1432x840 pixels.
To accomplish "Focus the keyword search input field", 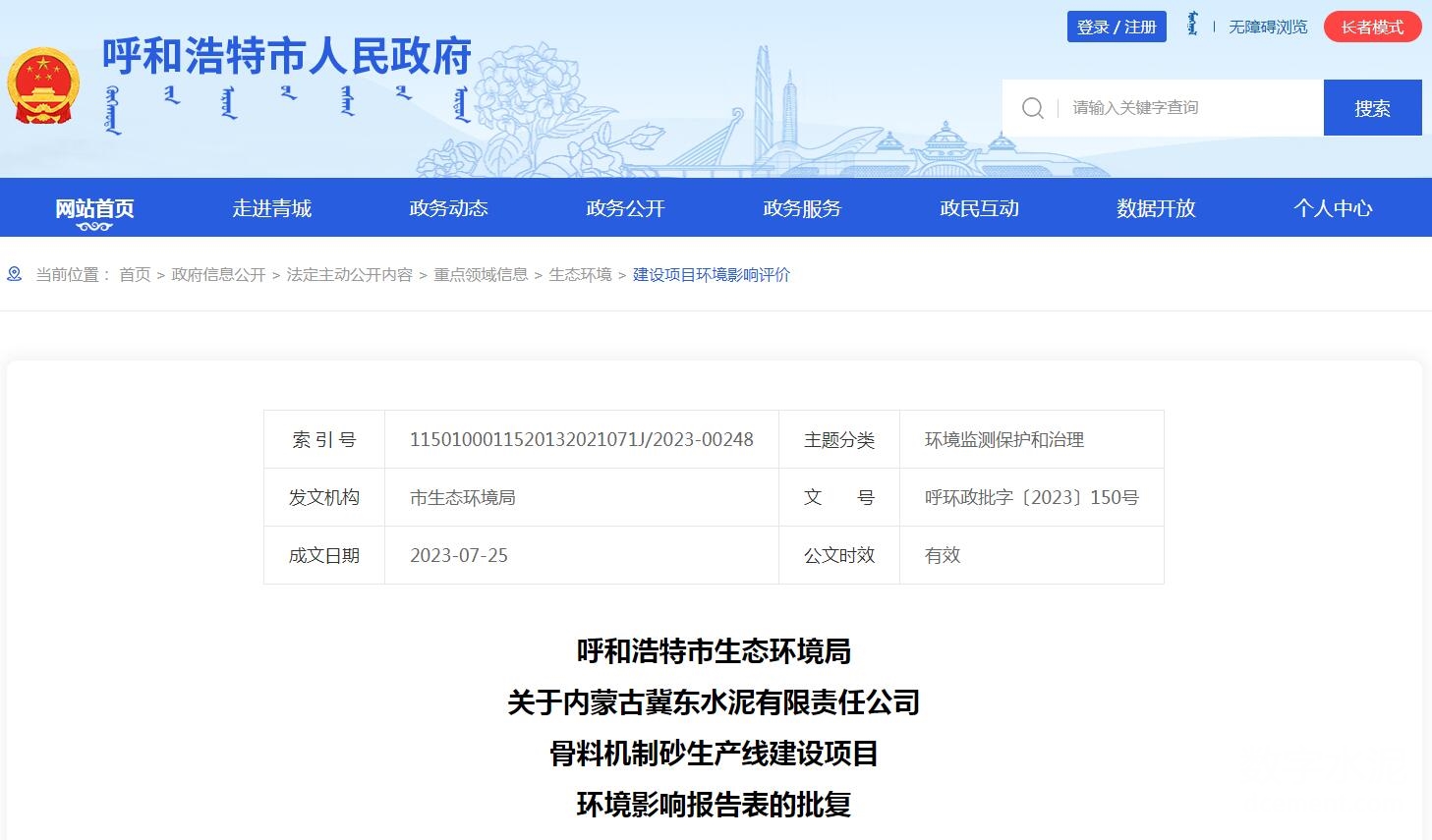I will point(1189,108).
